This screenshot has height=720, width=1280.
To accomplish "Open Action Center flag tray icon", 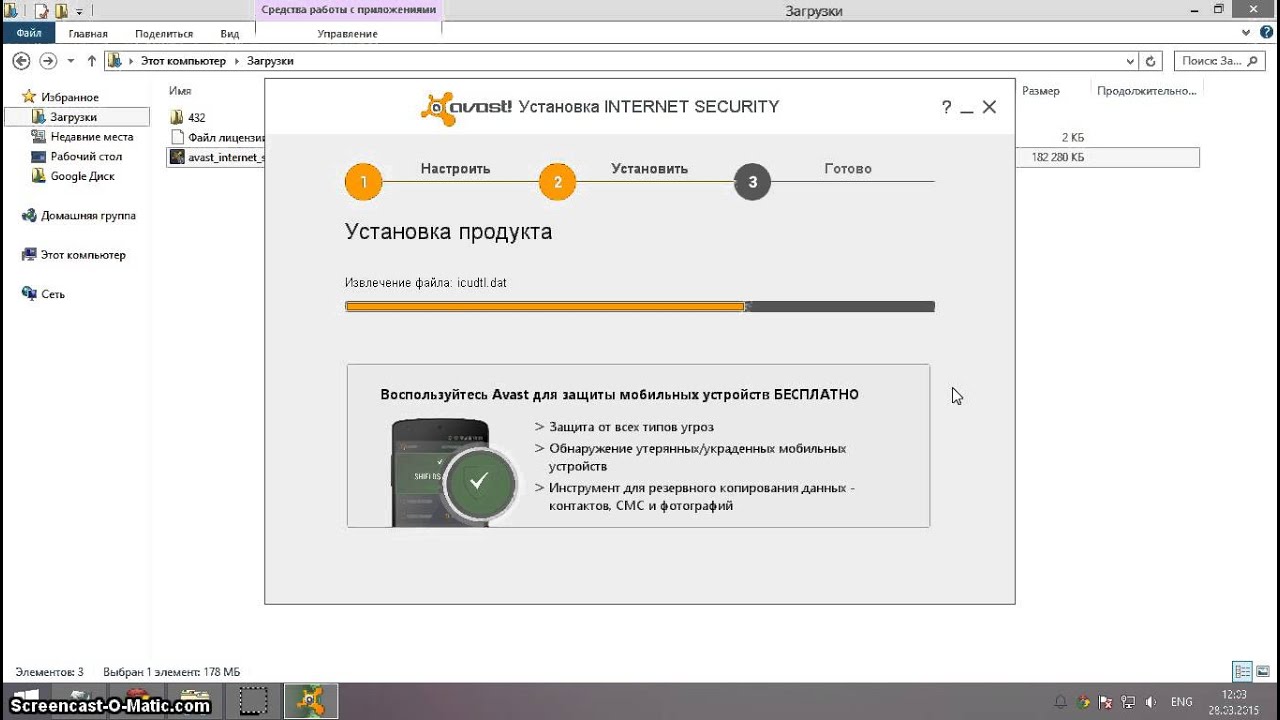I will coord(1105,702).
